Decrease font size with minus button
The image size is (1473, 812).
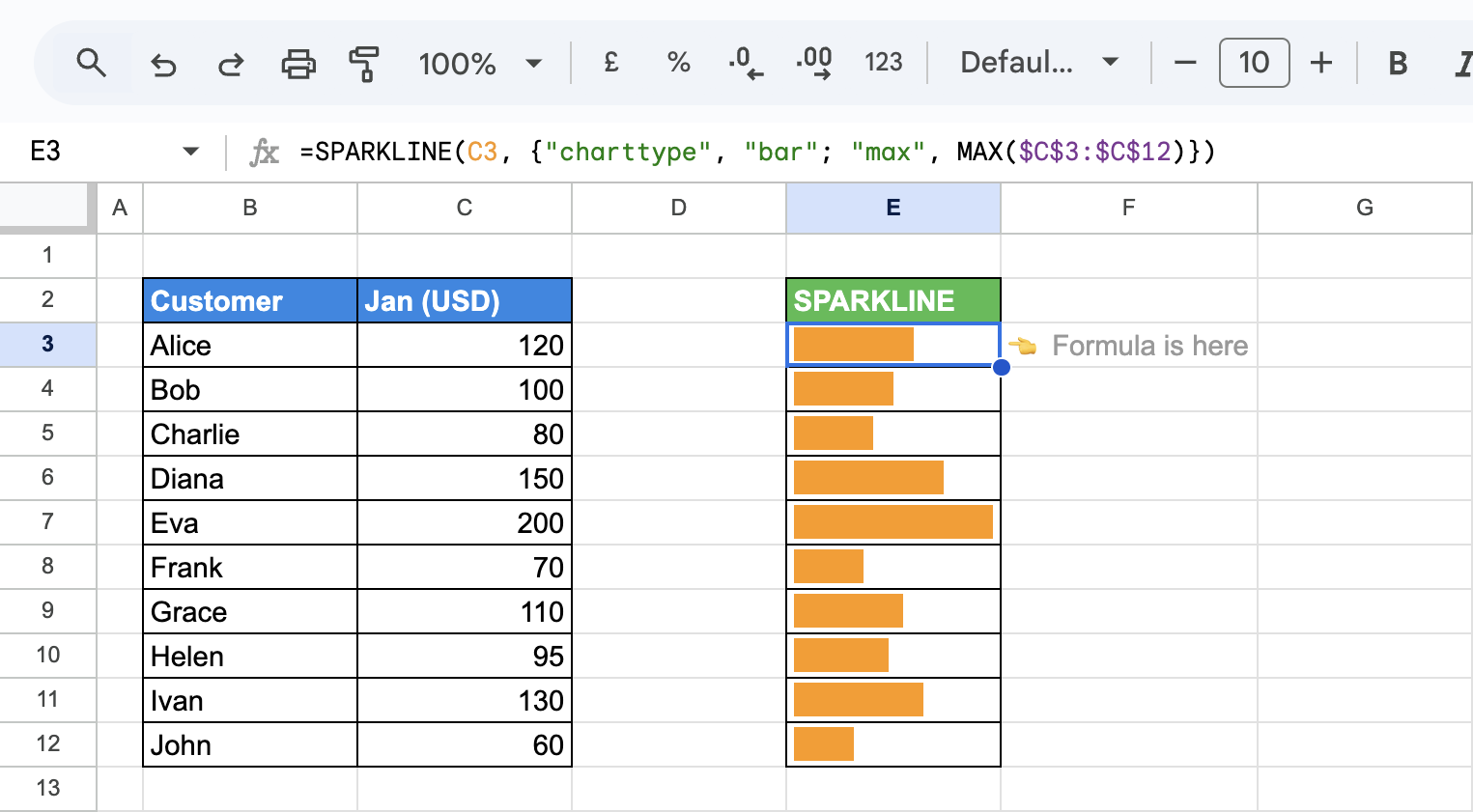[1185, 64]
